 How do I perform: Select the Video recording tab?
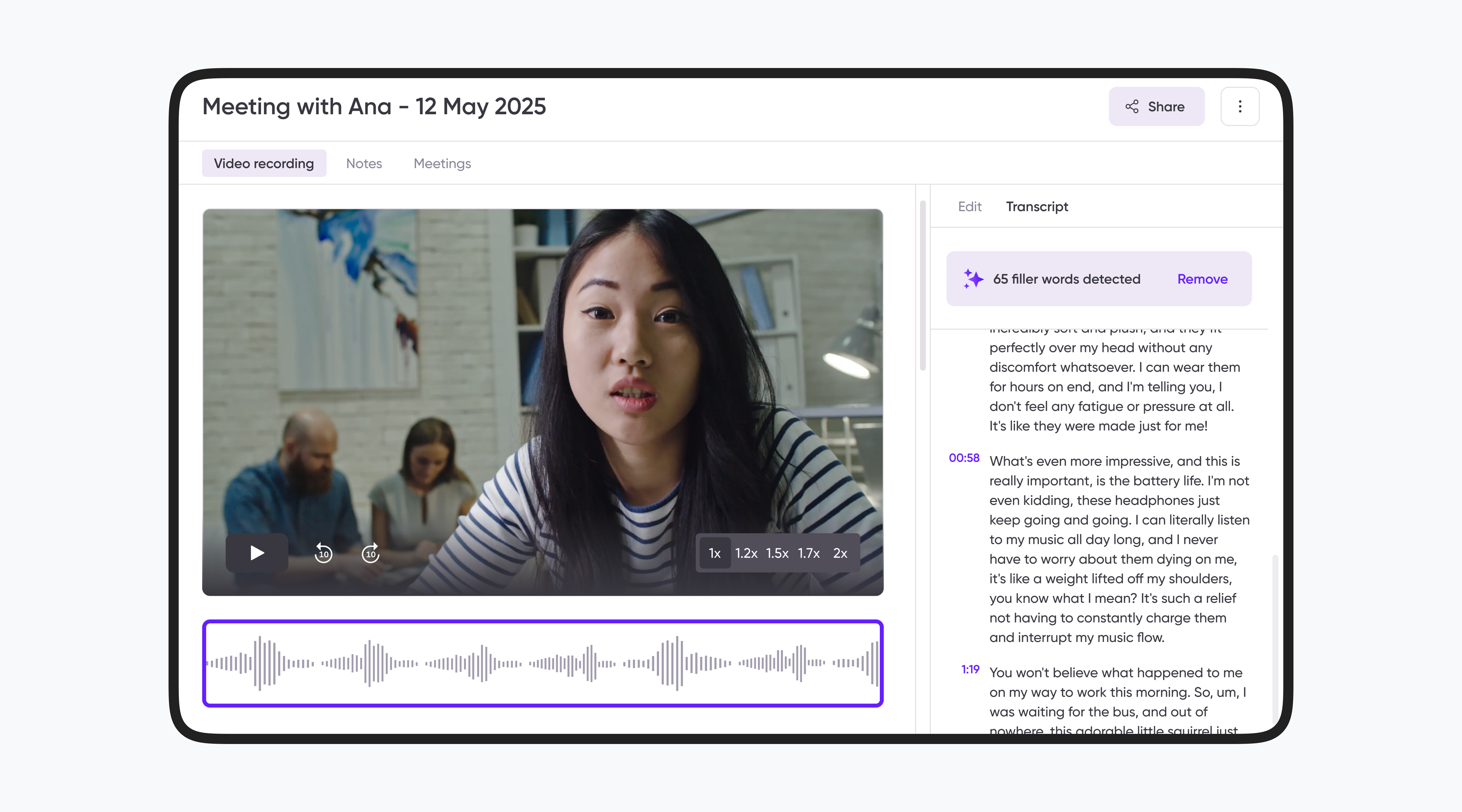pyautogui.click(x=264, y=163)
